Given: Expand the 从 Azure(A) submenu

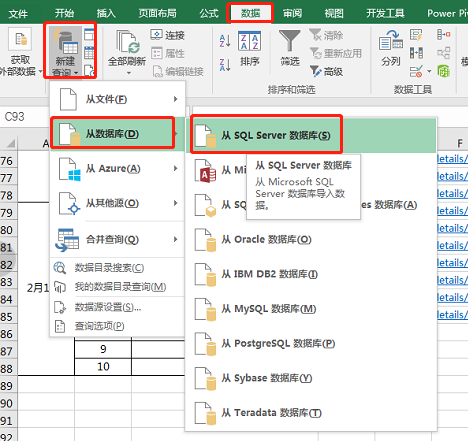Looking at the screenshot, I should coord(117,168).
